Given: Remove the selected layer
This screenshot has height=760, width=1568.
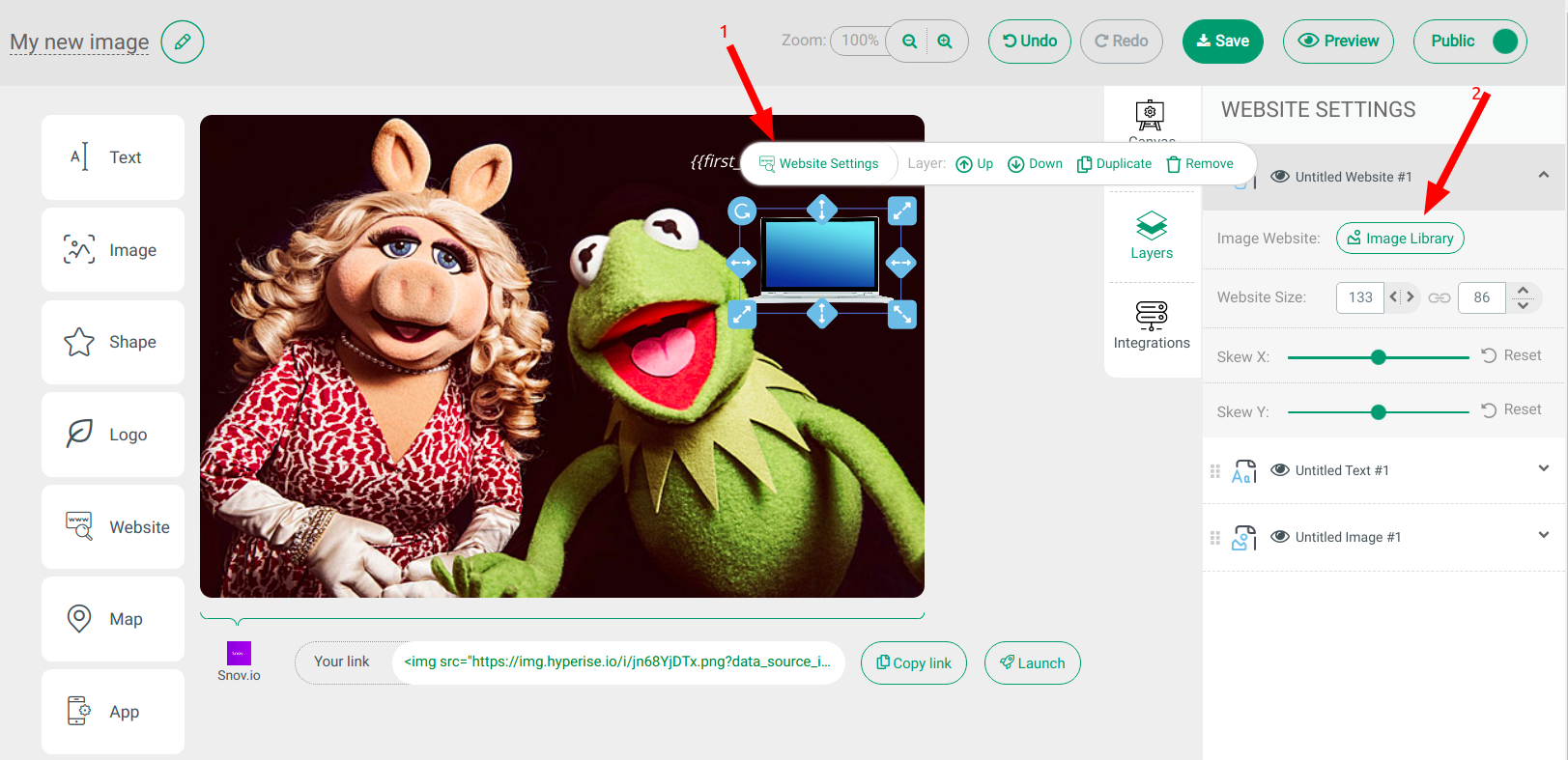Looking at the screenshot, I should [x=1200, y=164].
